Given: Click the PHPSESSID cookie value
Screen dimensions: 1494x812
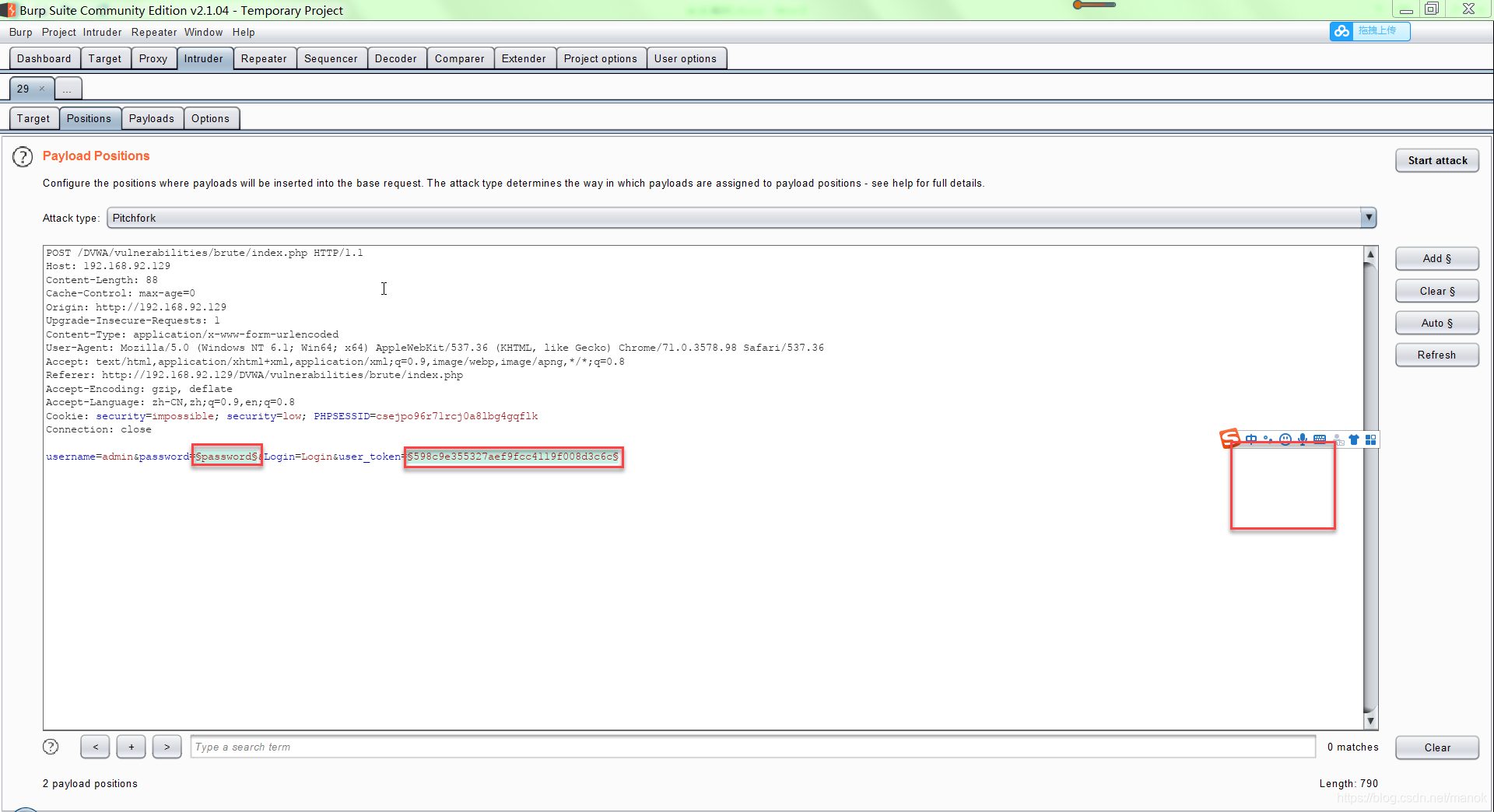Looking at the screenshot, I should click(x=457, y=416).
